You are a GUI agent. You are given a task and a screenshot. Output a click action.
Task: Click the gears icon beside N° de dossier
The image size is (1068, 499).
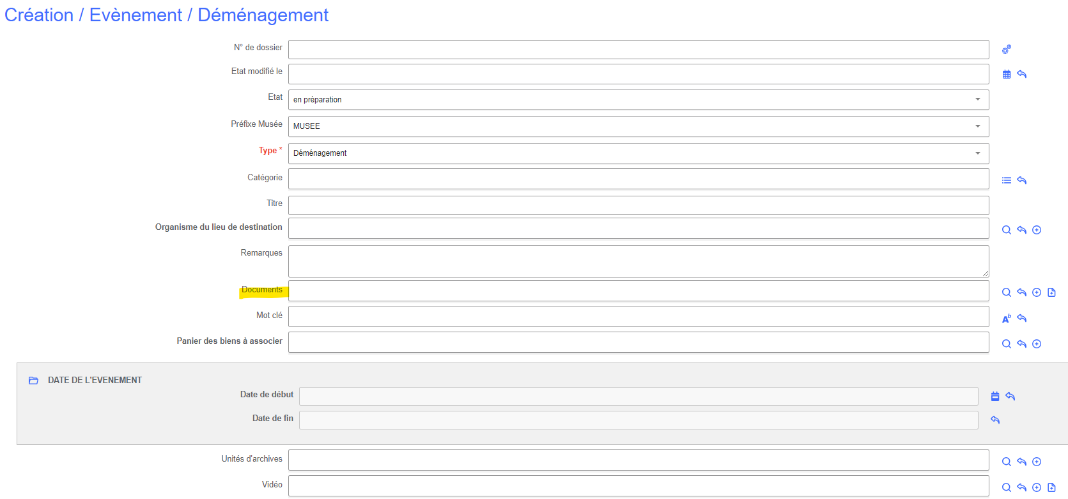(x=1007, y=49)
